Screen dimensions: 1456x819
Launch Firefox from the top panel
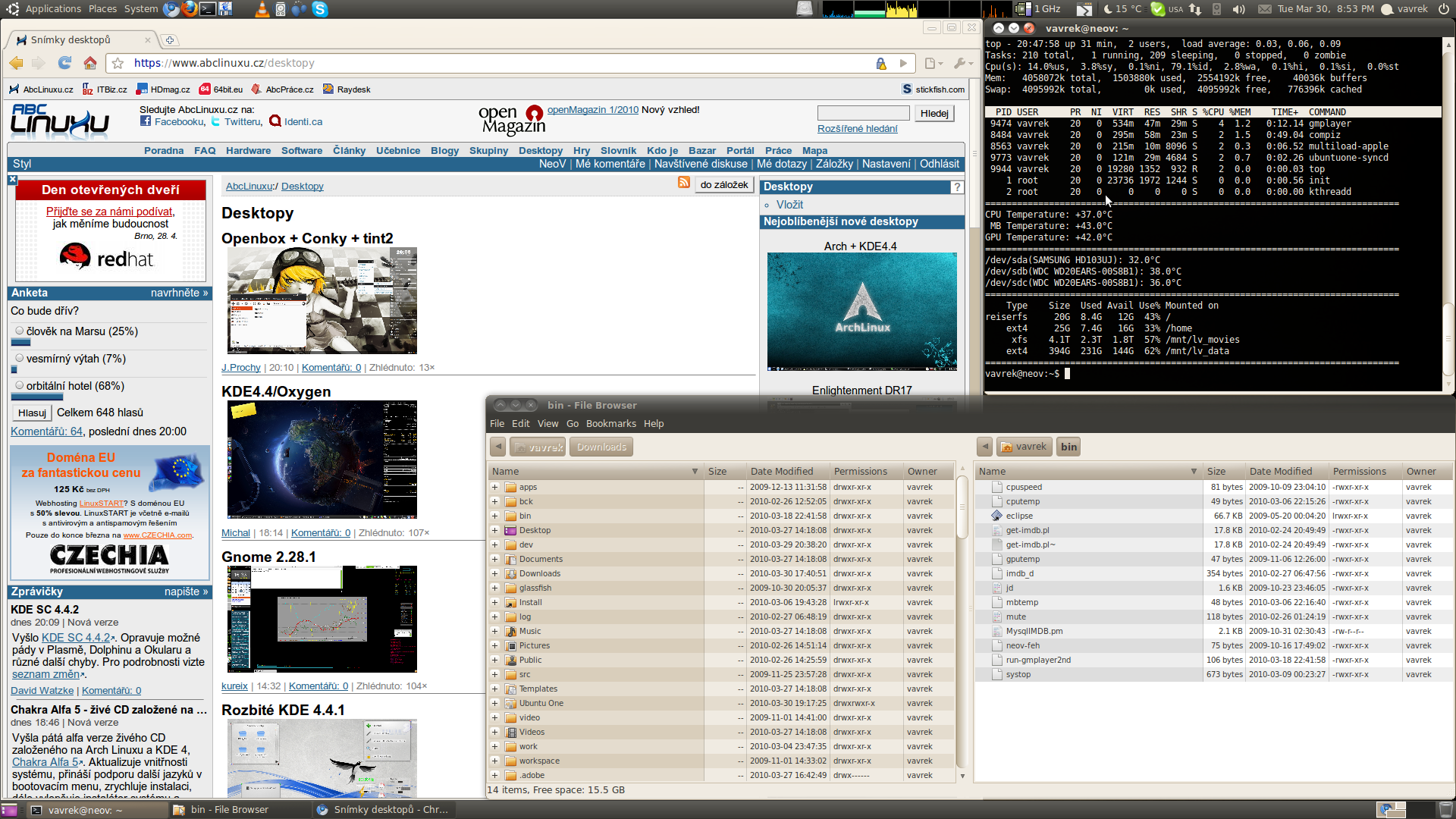point(189,9)
